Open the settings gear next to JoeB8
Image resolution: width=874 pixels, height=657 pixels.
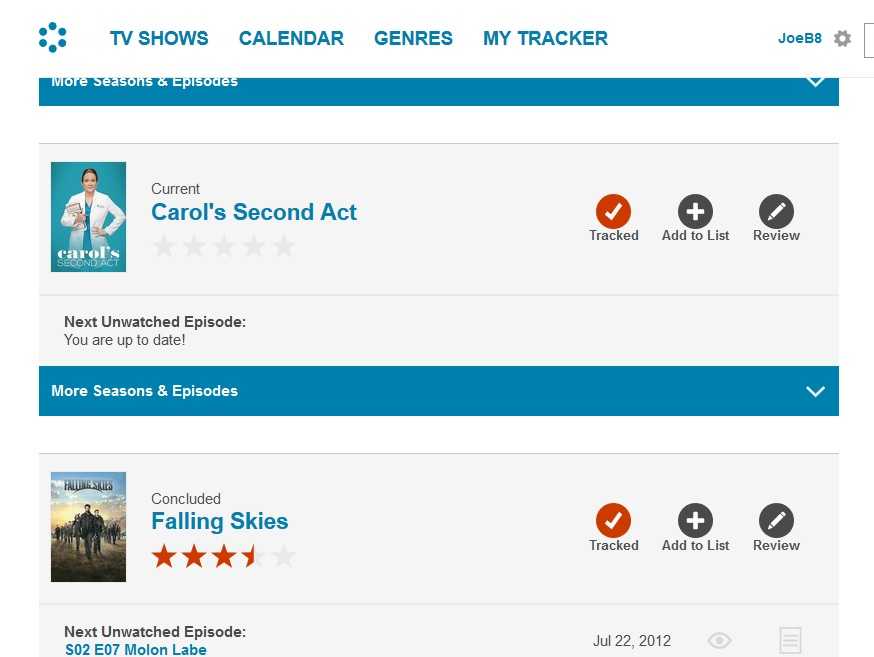click(843, 39)
